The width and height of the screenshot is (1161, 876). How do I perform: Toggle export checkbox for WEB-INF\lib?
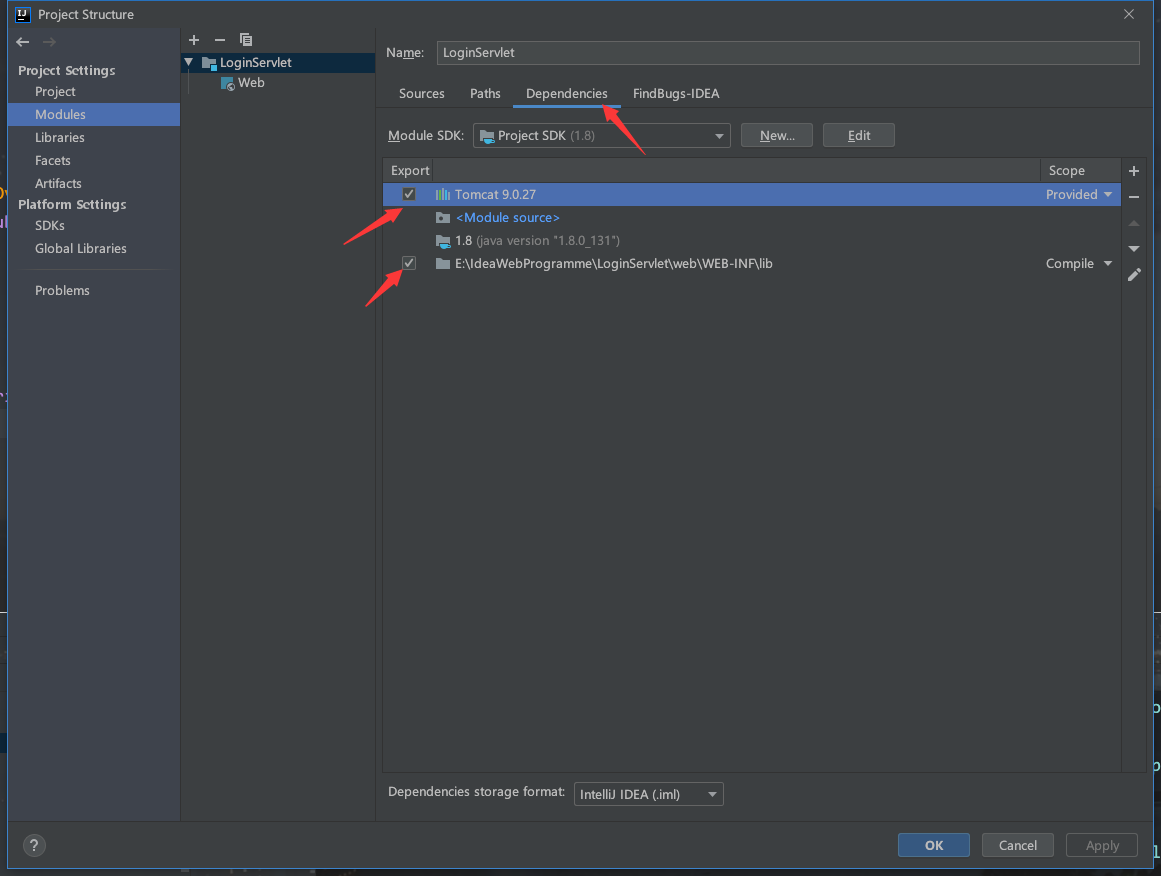click(409, 263)
